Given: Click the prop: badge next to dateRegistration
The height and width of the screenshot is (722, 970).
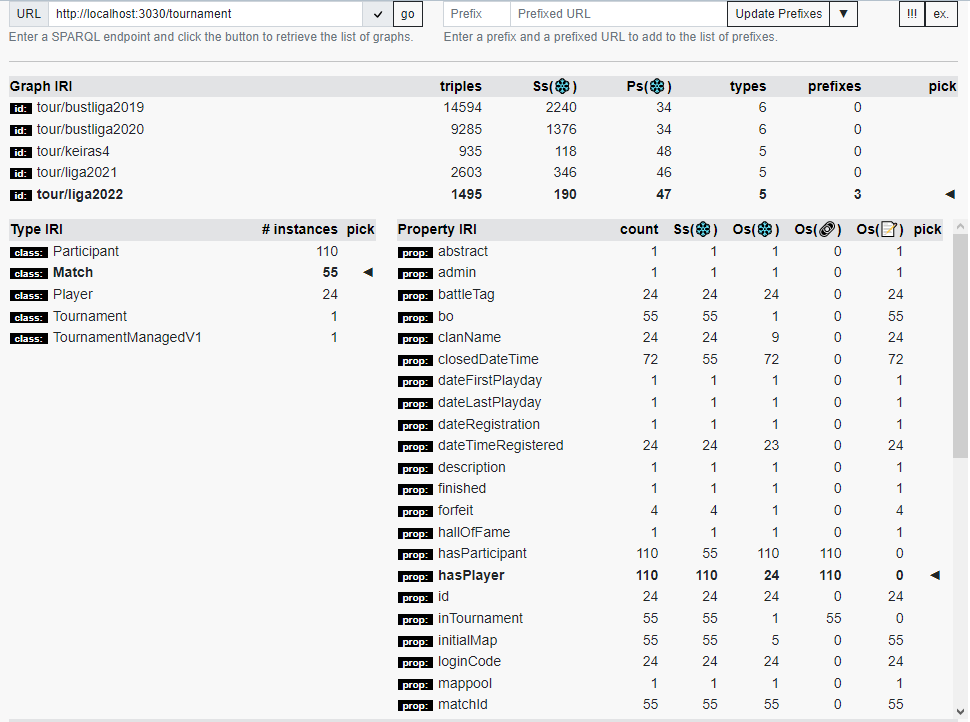Looking at the screenshot, I should (x=415, y=426).
